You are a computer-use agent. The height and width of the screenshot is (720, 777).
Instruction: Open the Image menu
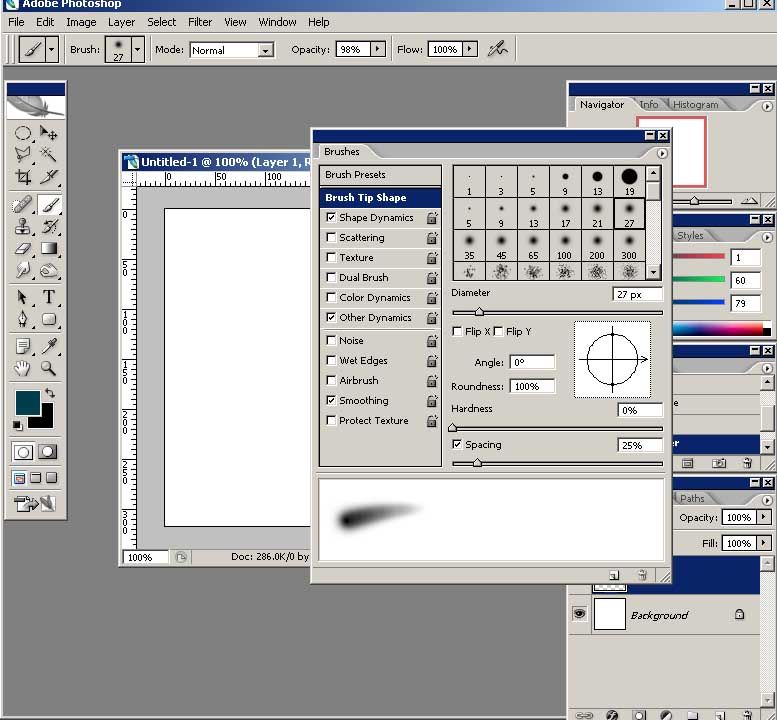point(81,22)
